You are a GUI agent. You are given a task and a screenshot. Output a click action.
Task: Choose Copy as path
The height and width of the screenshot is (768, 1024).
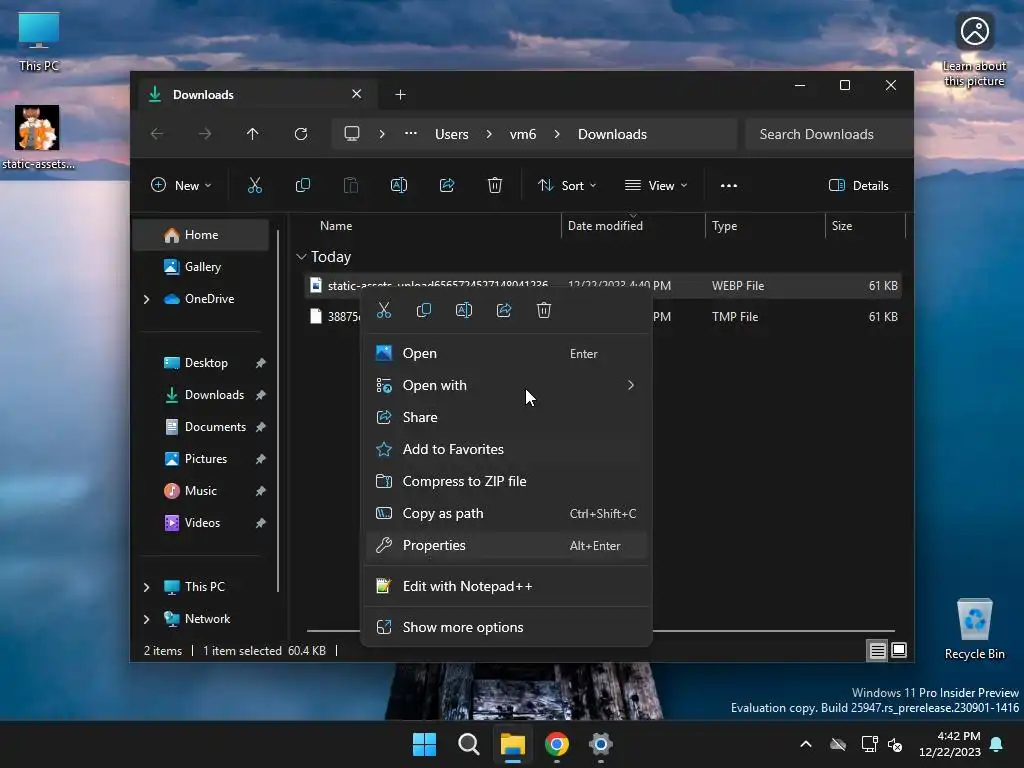click(507, 513)
